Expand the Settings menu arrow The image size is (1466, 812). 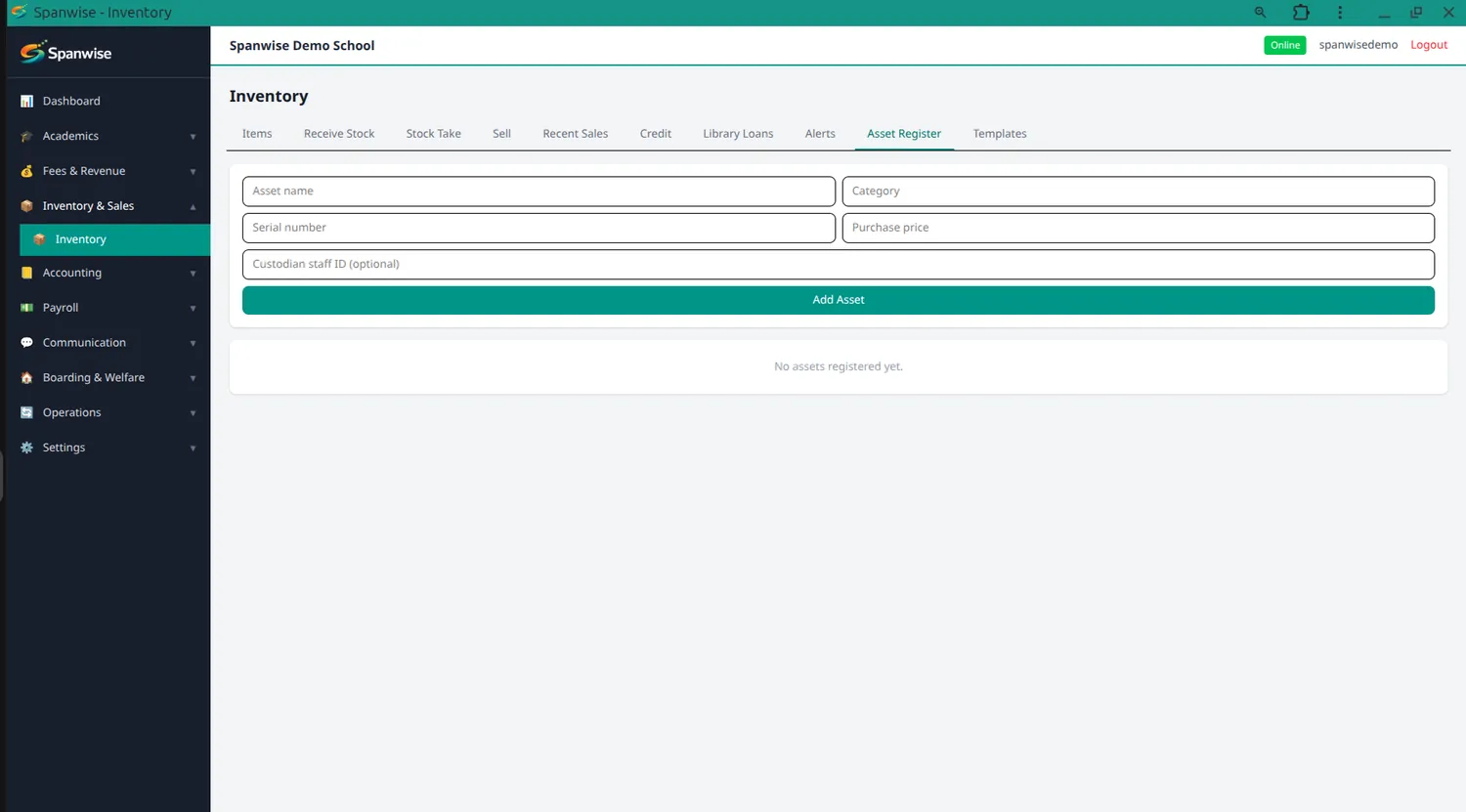193,449
